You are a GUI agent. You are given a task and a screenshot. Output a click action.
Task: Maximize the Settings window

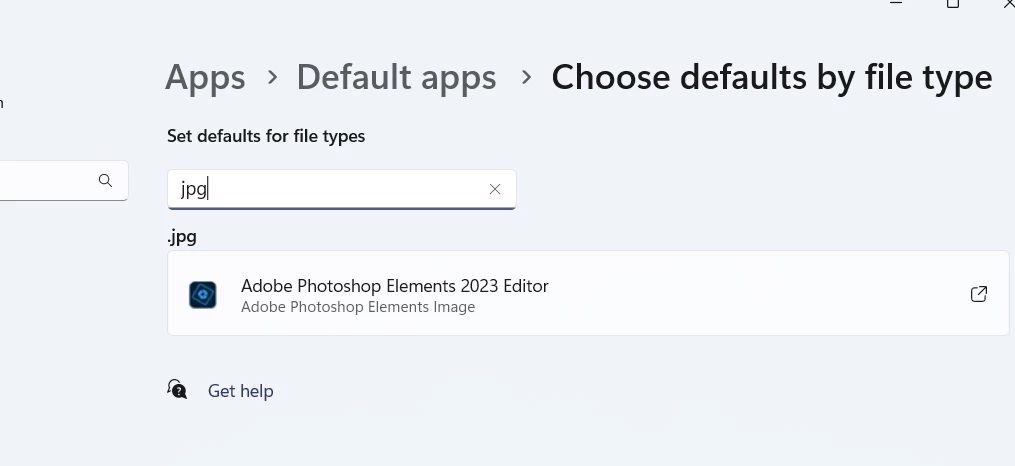coord(953,3)
